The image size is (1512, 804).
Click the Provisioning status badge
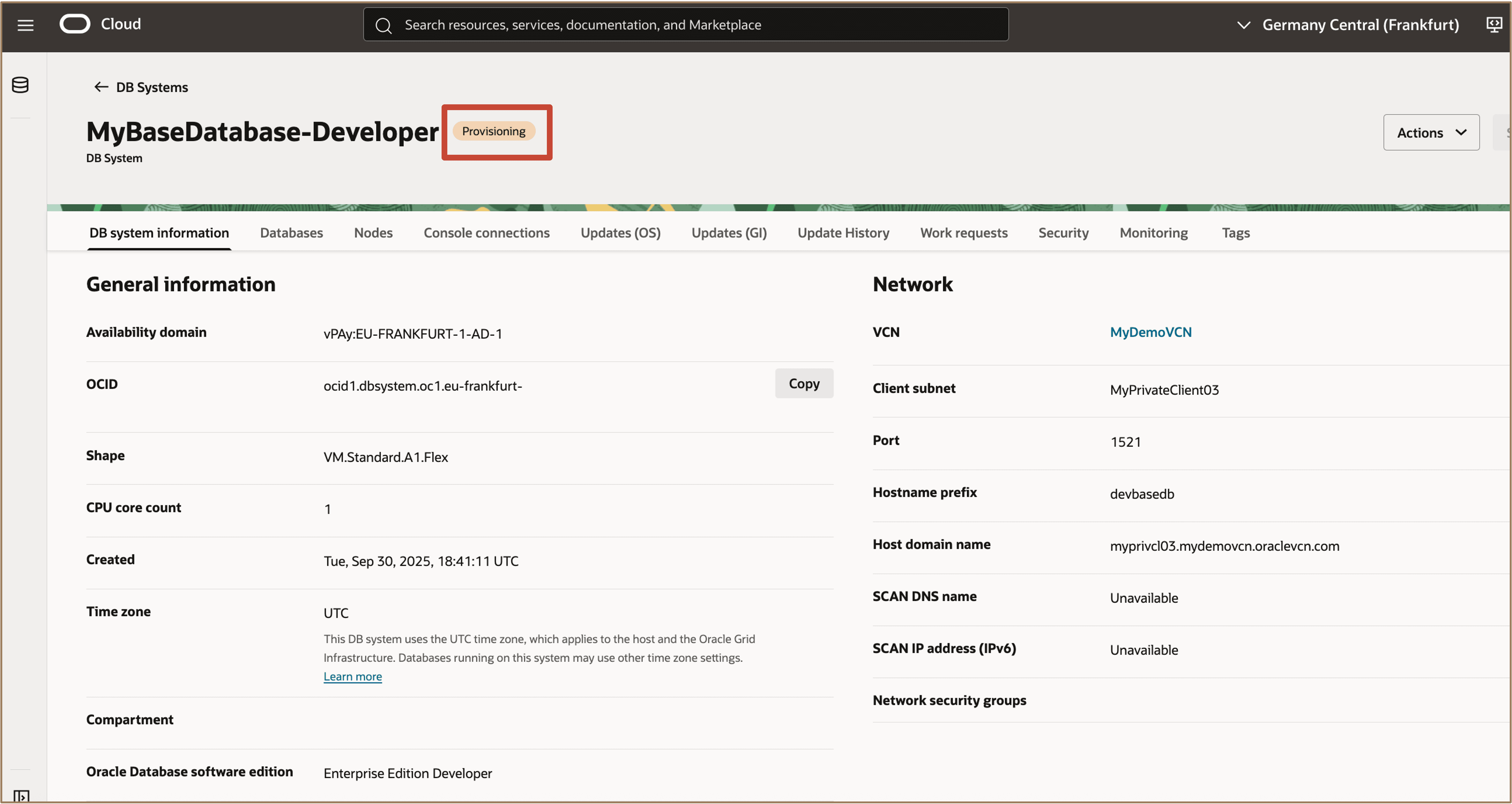[494, 131]
